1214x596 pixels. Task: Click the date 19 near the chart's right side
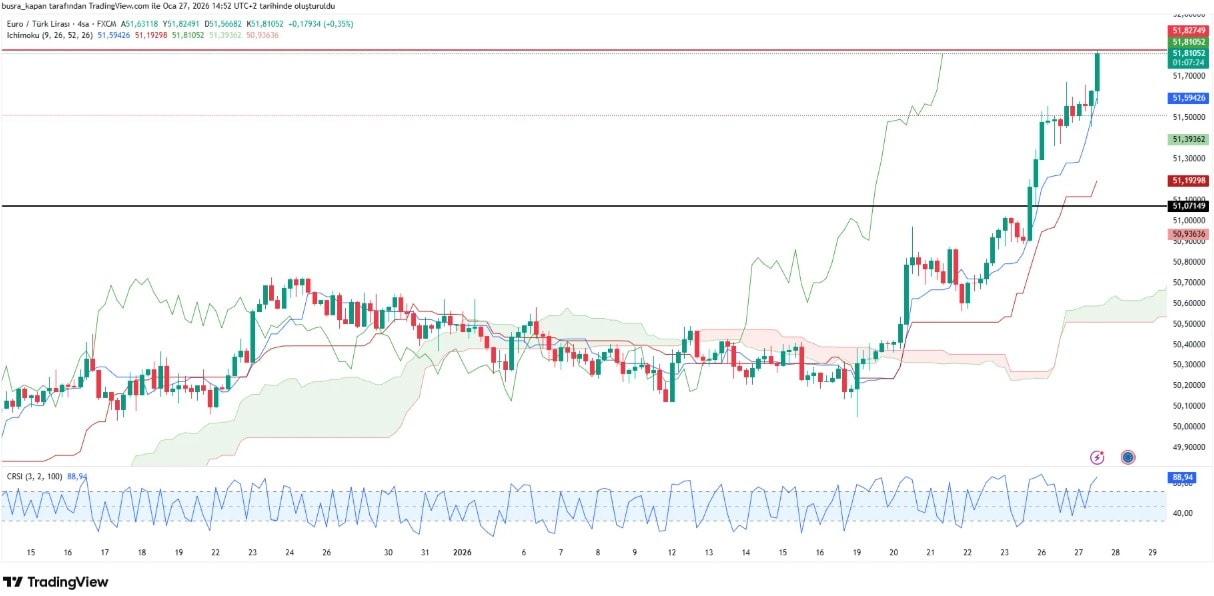(857, 552)
